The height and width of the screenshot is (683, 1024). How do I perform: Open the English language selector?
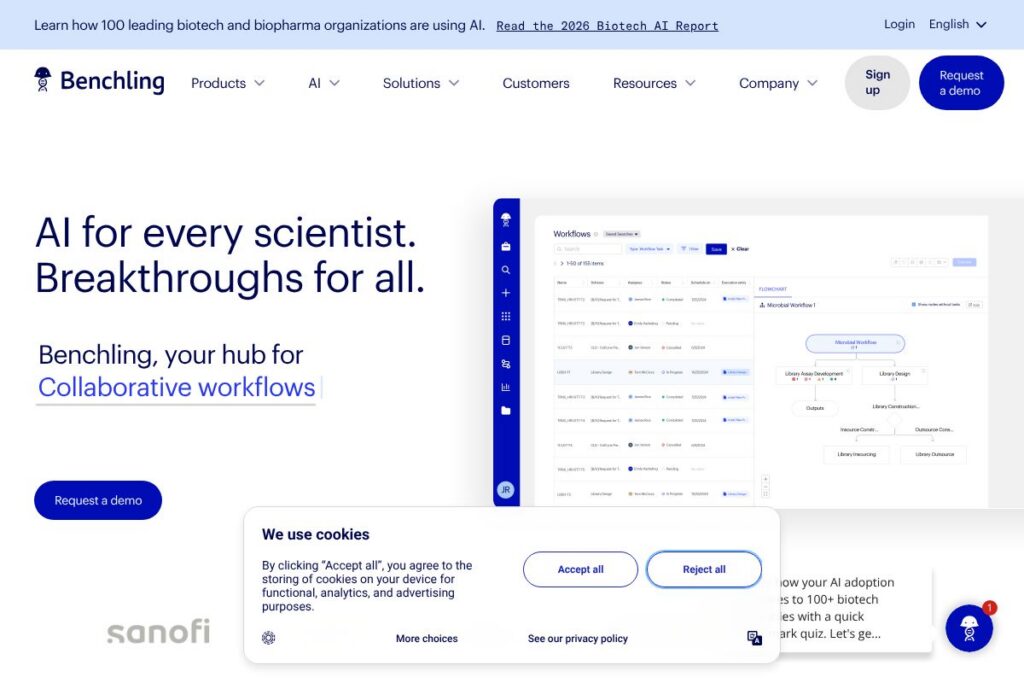(957, 24)
